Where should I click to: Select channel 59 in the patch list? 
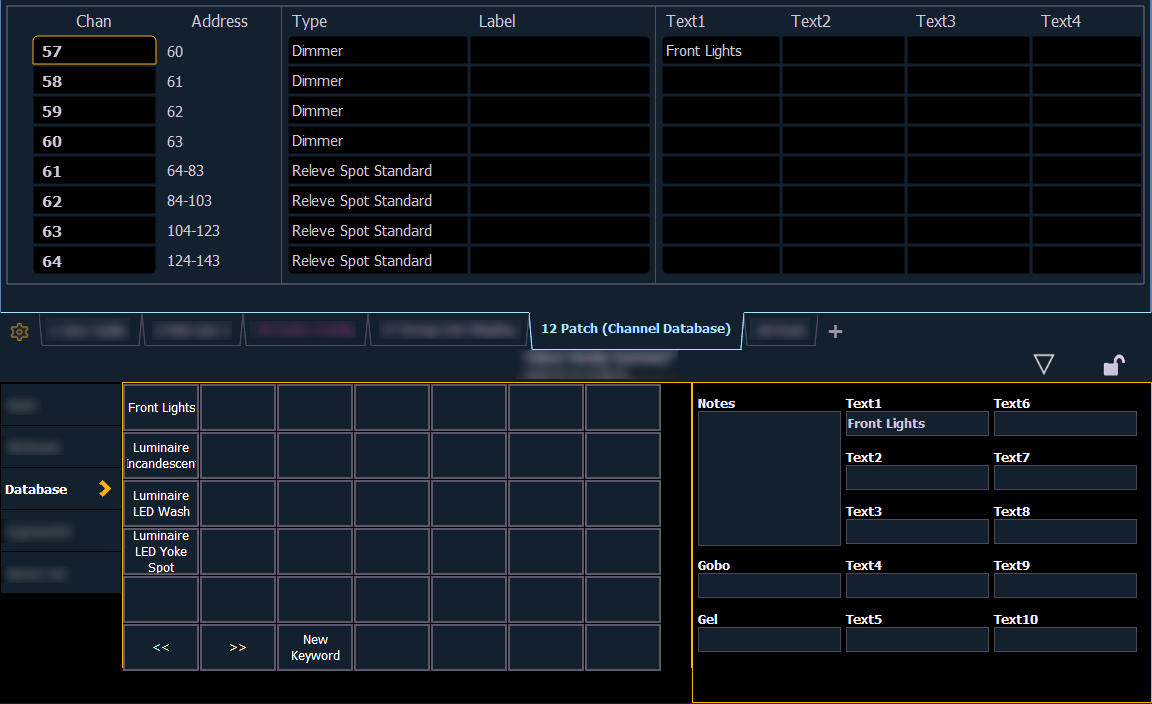point(94,112)
